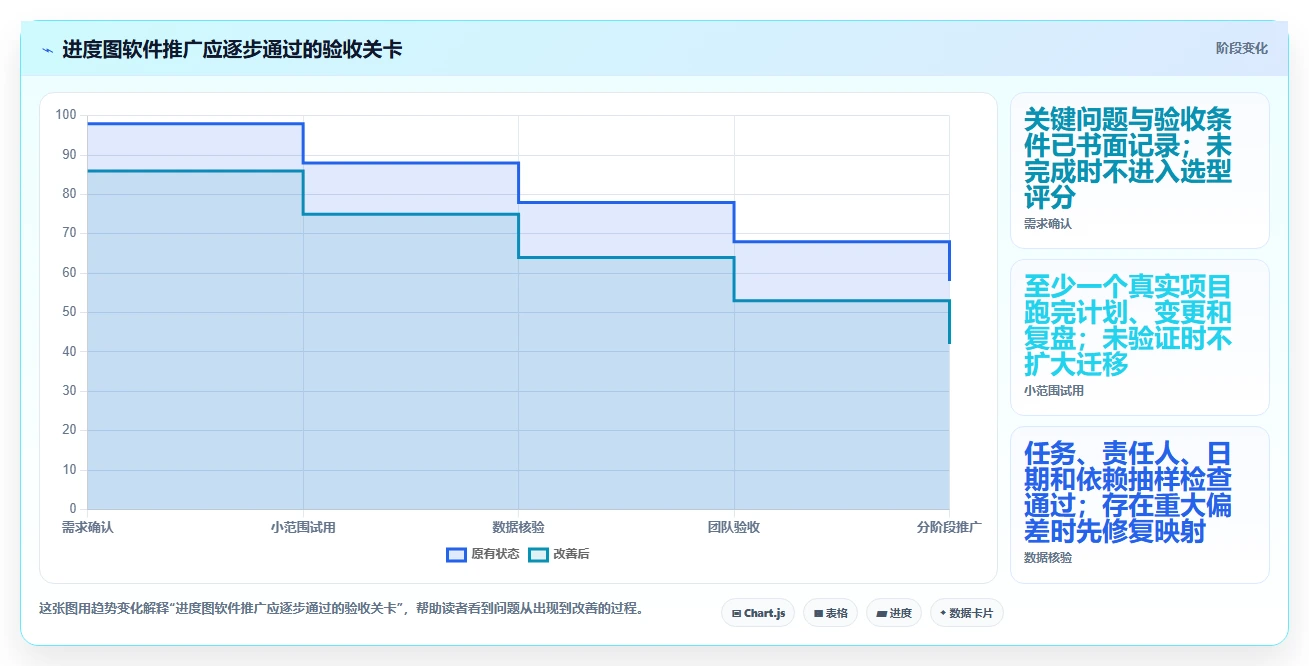Select the 进度 tag
1309x666 pixels.
click(894, 613)
